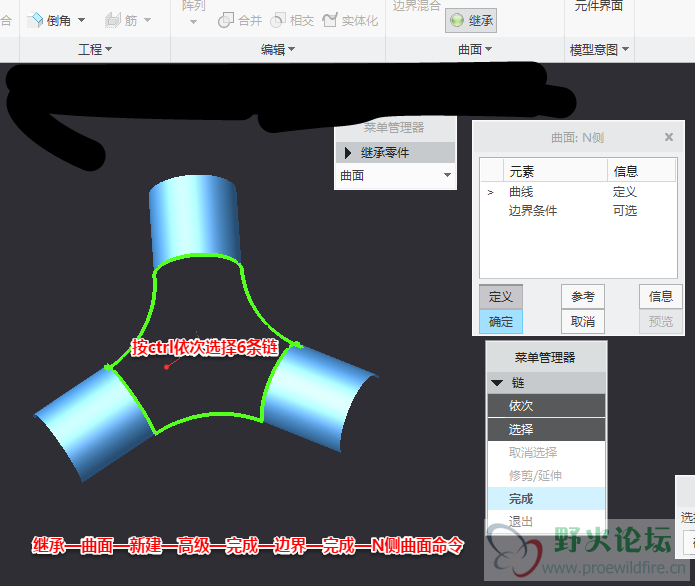Screen dimensions: 695x586
Task: Click the 元件界面 component interface tool
Action: point(598,6)
